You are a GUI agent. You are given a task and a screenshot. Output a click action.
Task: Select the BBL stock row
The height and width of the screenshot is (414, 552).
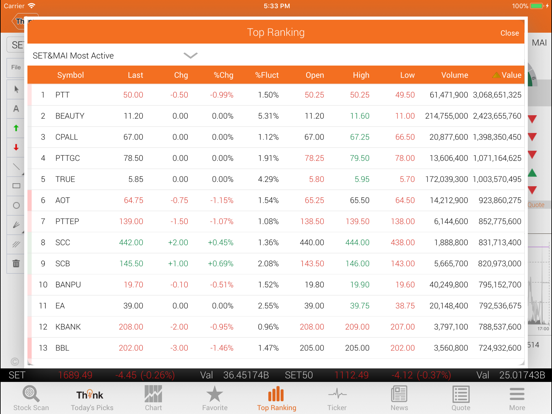pos(276,348)
